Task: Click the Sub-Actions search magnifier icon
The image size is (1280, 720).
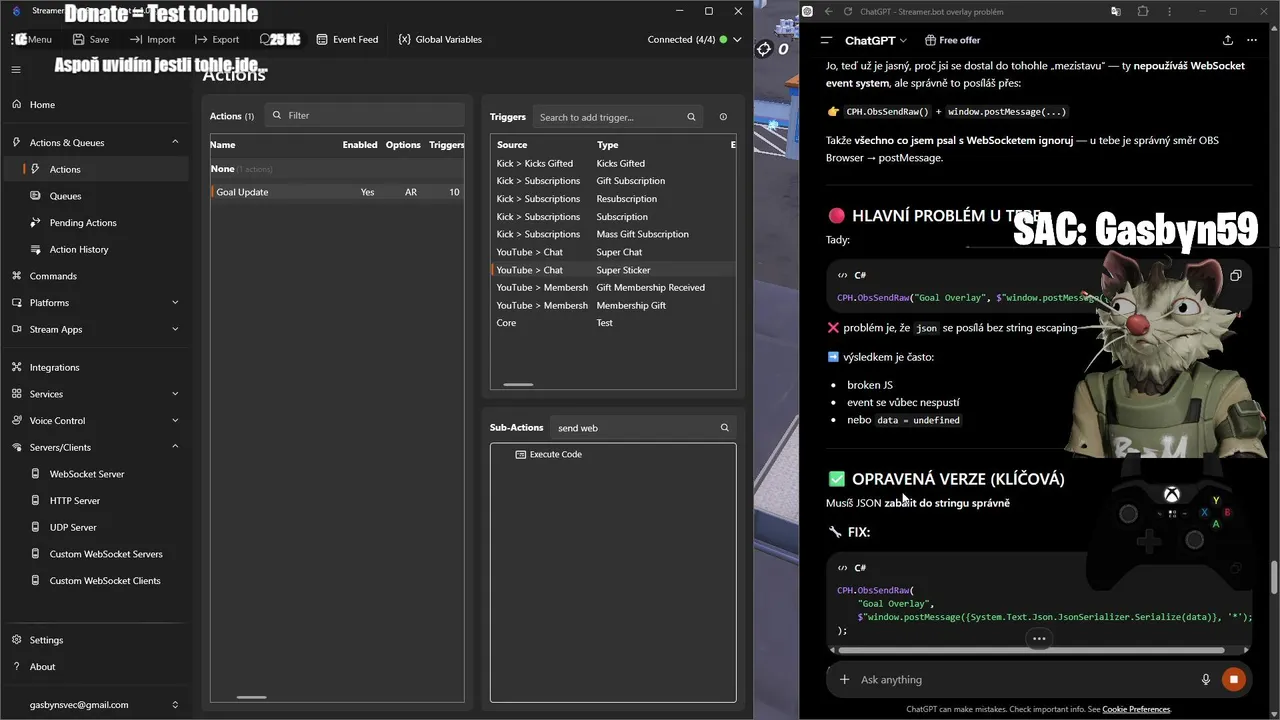Action: point(725,428)
